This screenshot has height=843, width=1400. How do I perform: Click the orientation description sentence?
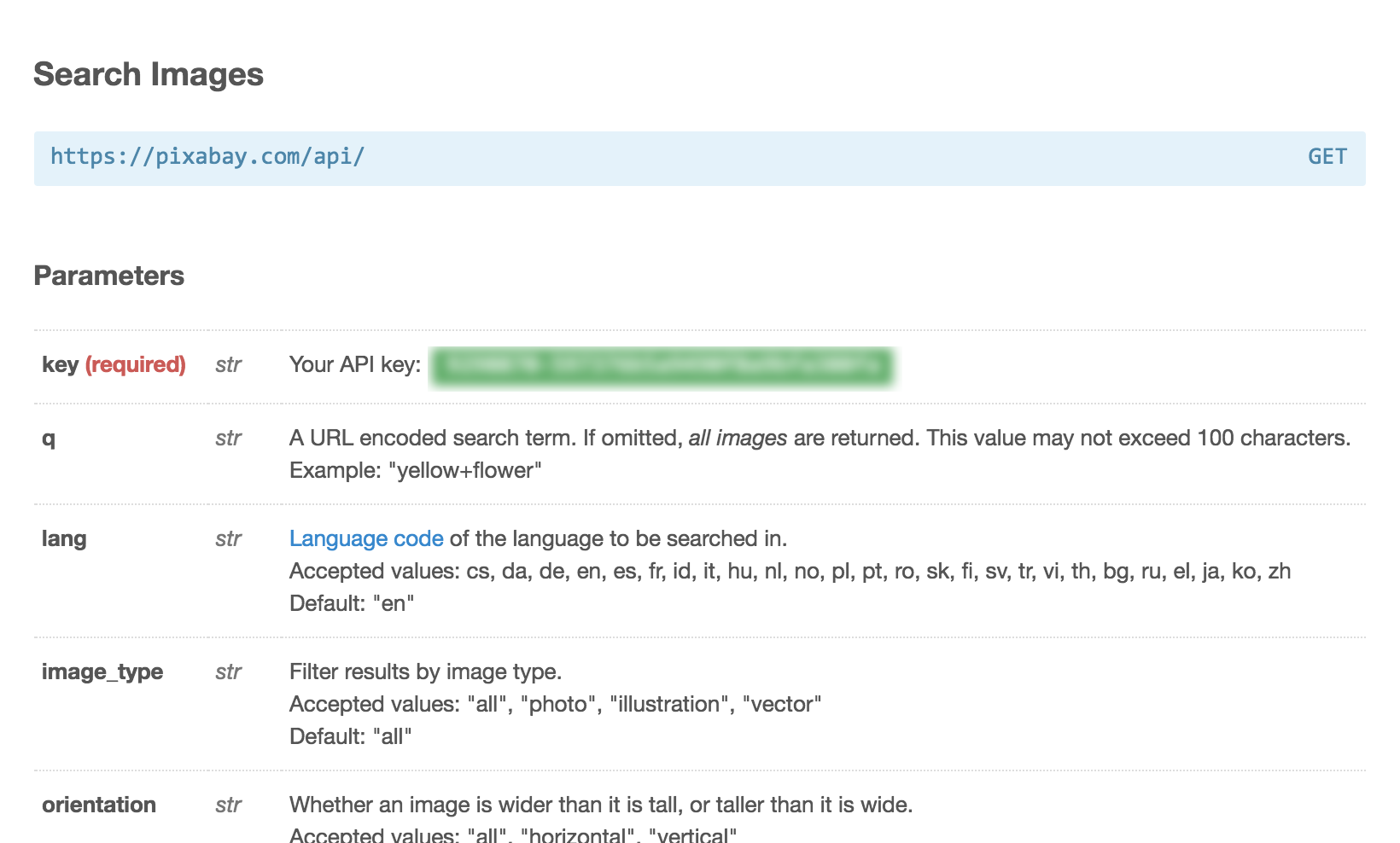pyautogui.click(x=601, y=805)
